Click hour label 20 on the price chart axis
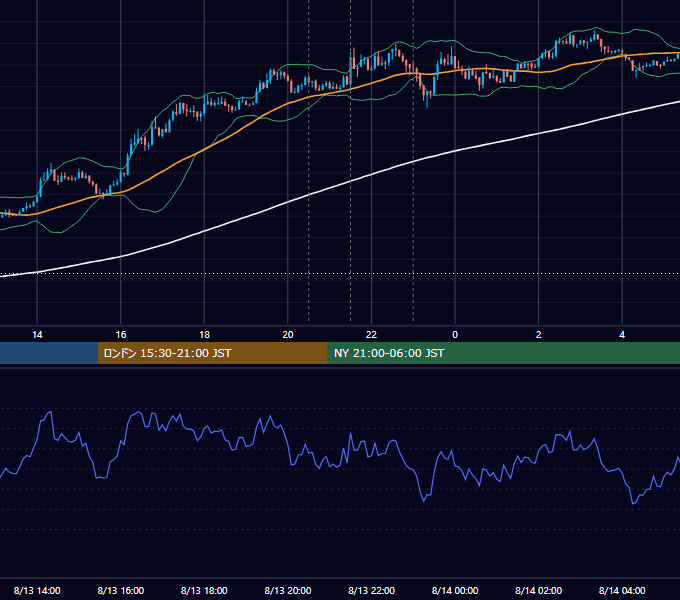Screen dimensions: 680x600 coord(288,335)
